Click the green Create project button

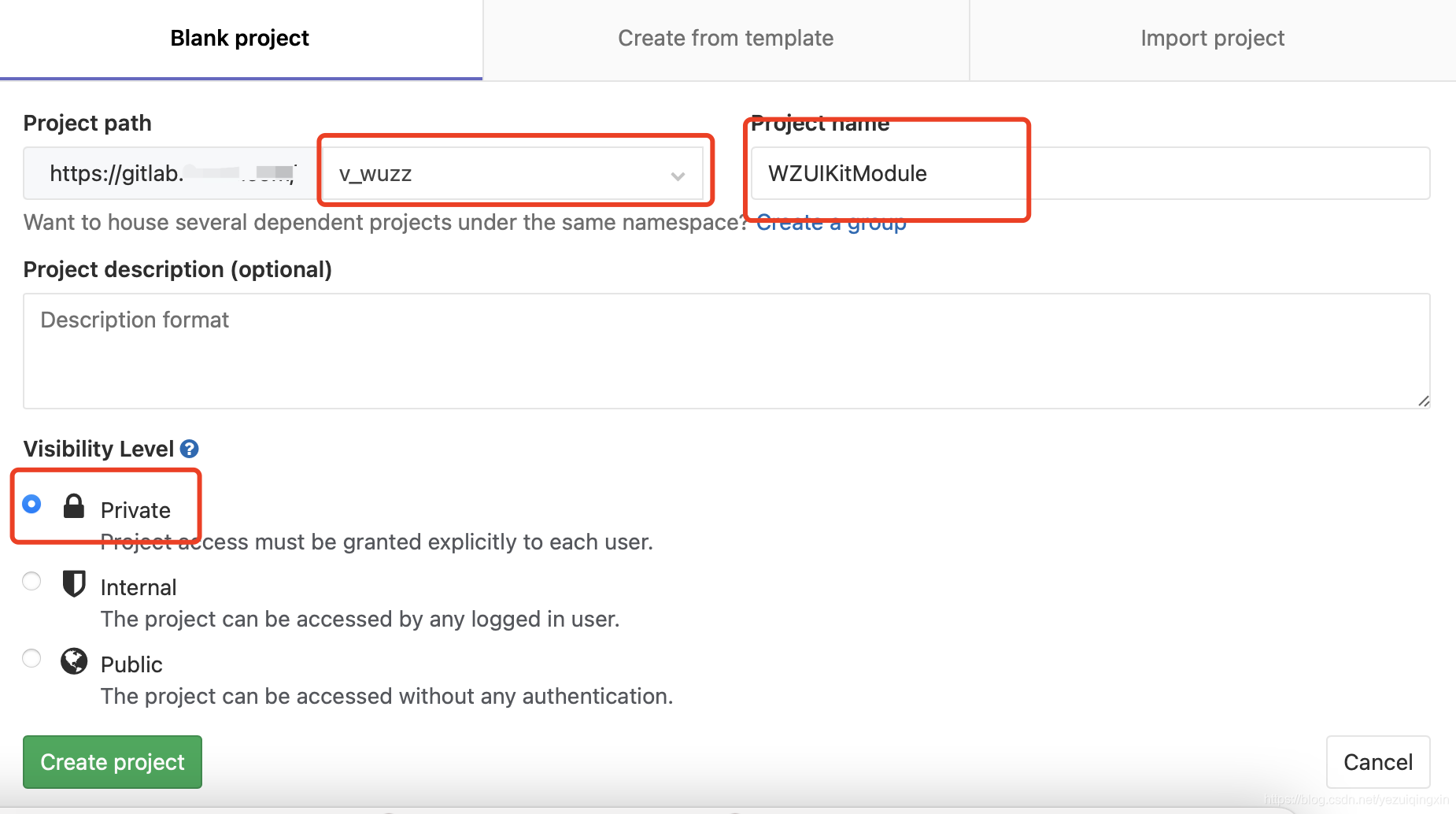[113, 762]
